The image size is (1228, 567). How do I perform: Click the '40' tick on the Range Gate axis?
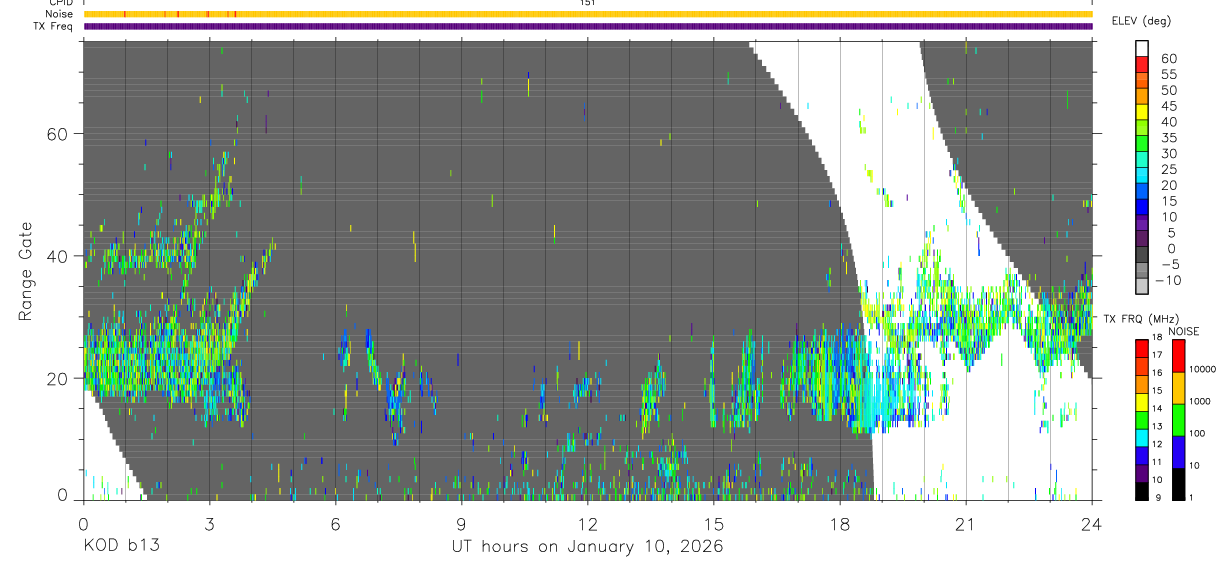(59, 256)
